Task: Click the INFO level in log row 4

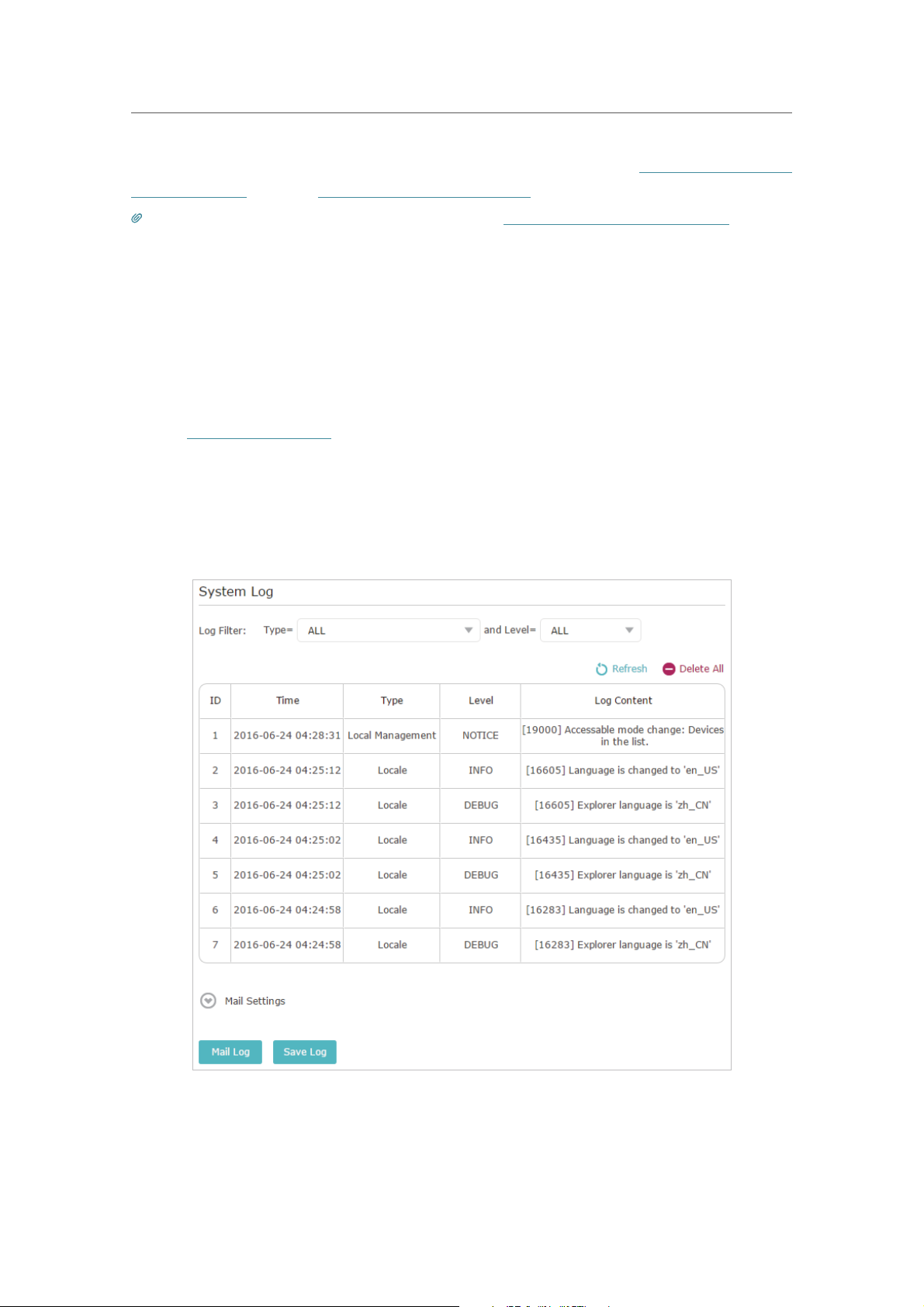Action: click(481, 841)
